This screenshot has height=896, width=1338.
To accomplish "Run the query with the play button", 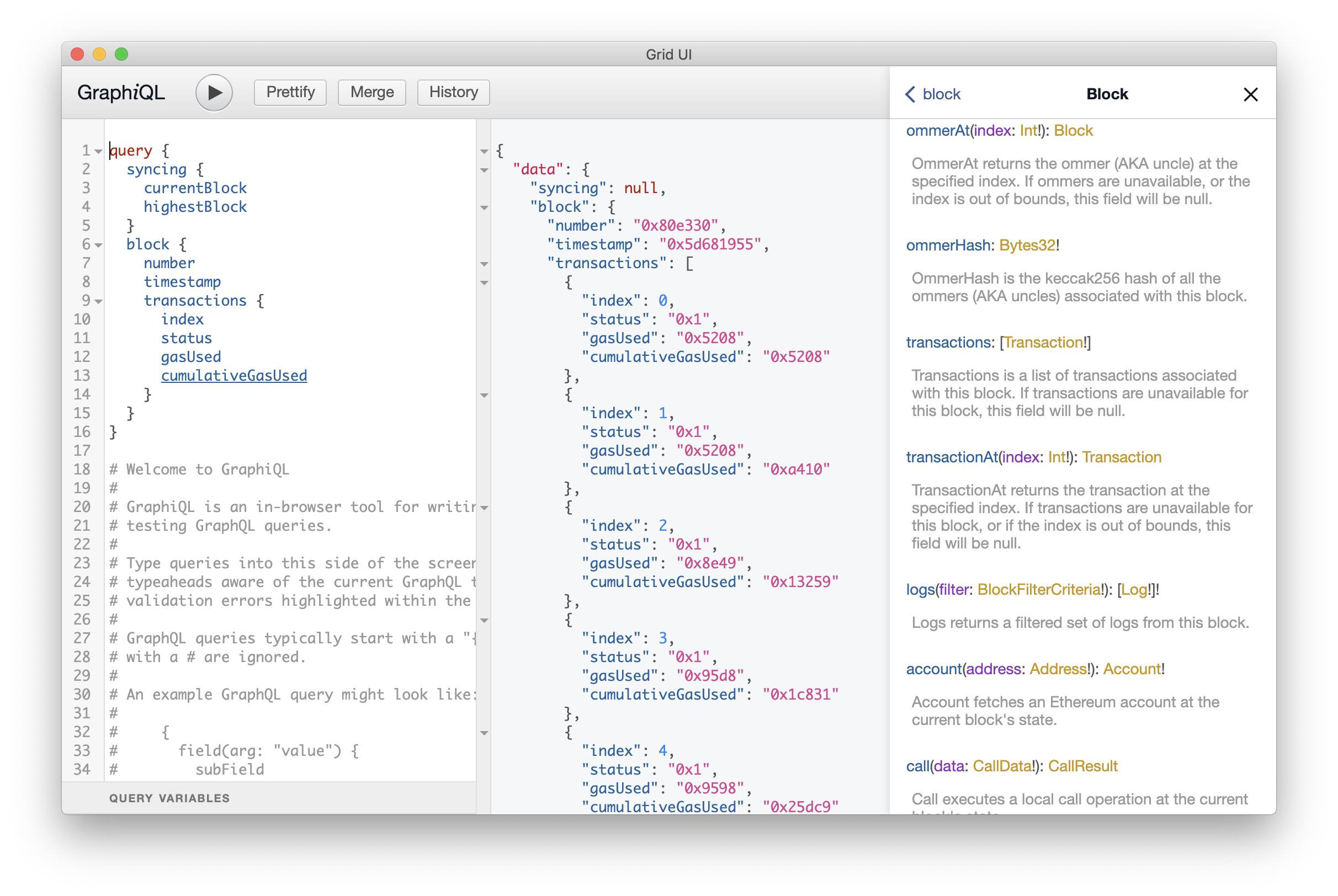I will 214,93.
